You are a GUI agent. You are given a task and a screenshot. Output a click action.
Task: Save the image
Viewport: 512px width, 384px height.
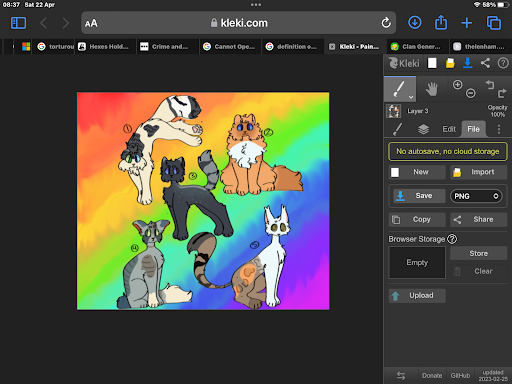pyautogui.click(x=419, y=196)
